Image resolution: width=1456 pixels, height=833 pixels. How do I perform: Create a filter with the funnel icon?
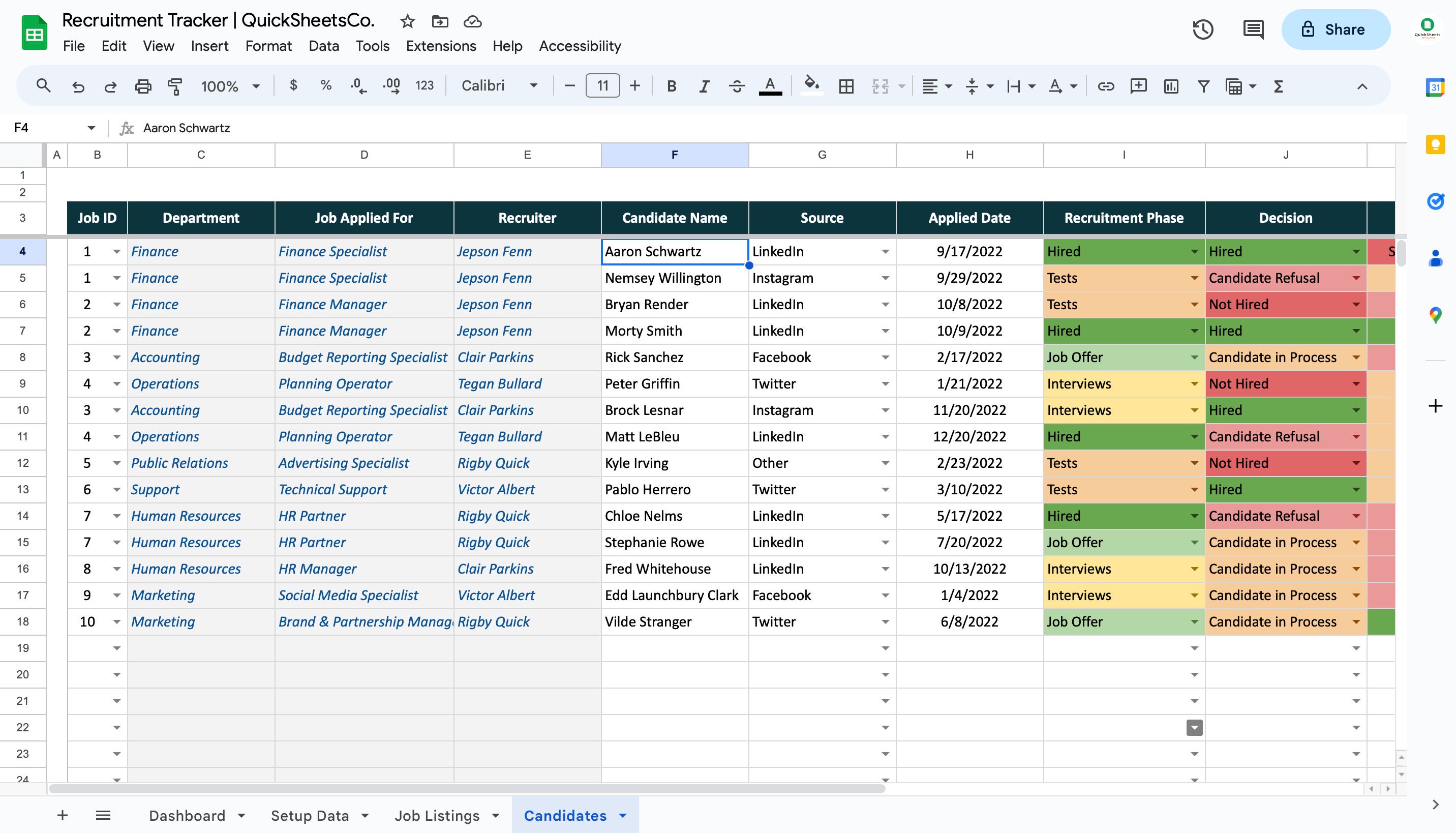click(1203, 86)
